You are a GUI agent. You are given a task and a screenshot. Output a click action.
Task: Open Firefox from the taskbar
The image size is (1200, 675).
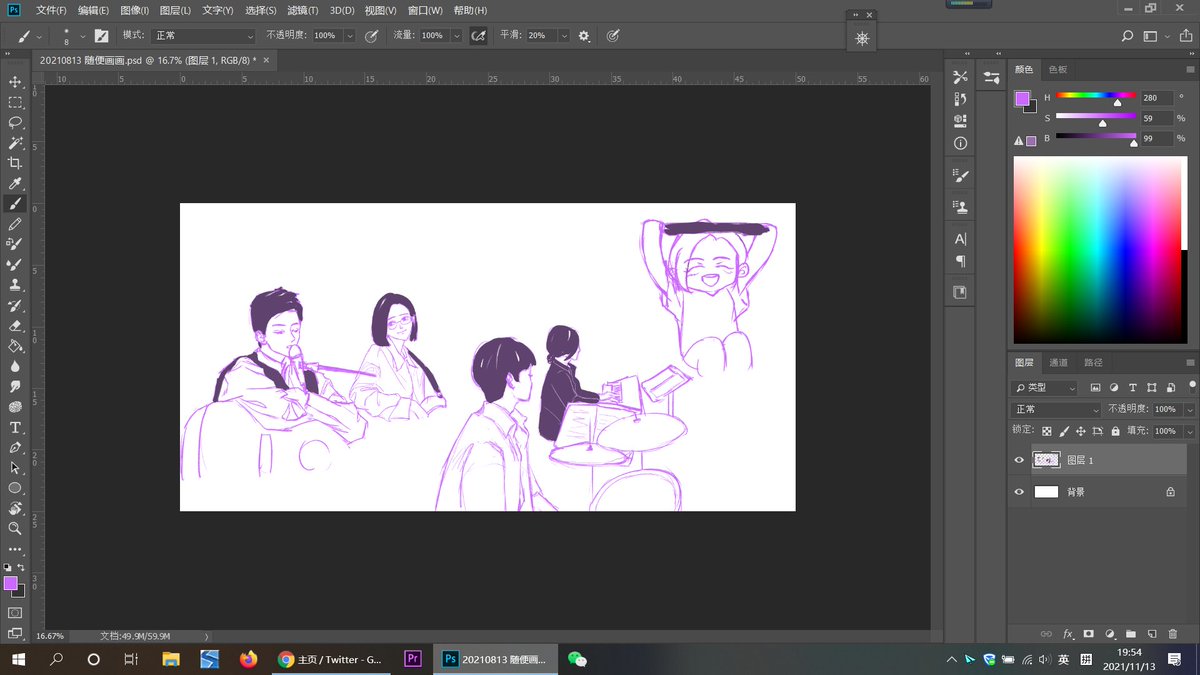[x=248, y=659]
